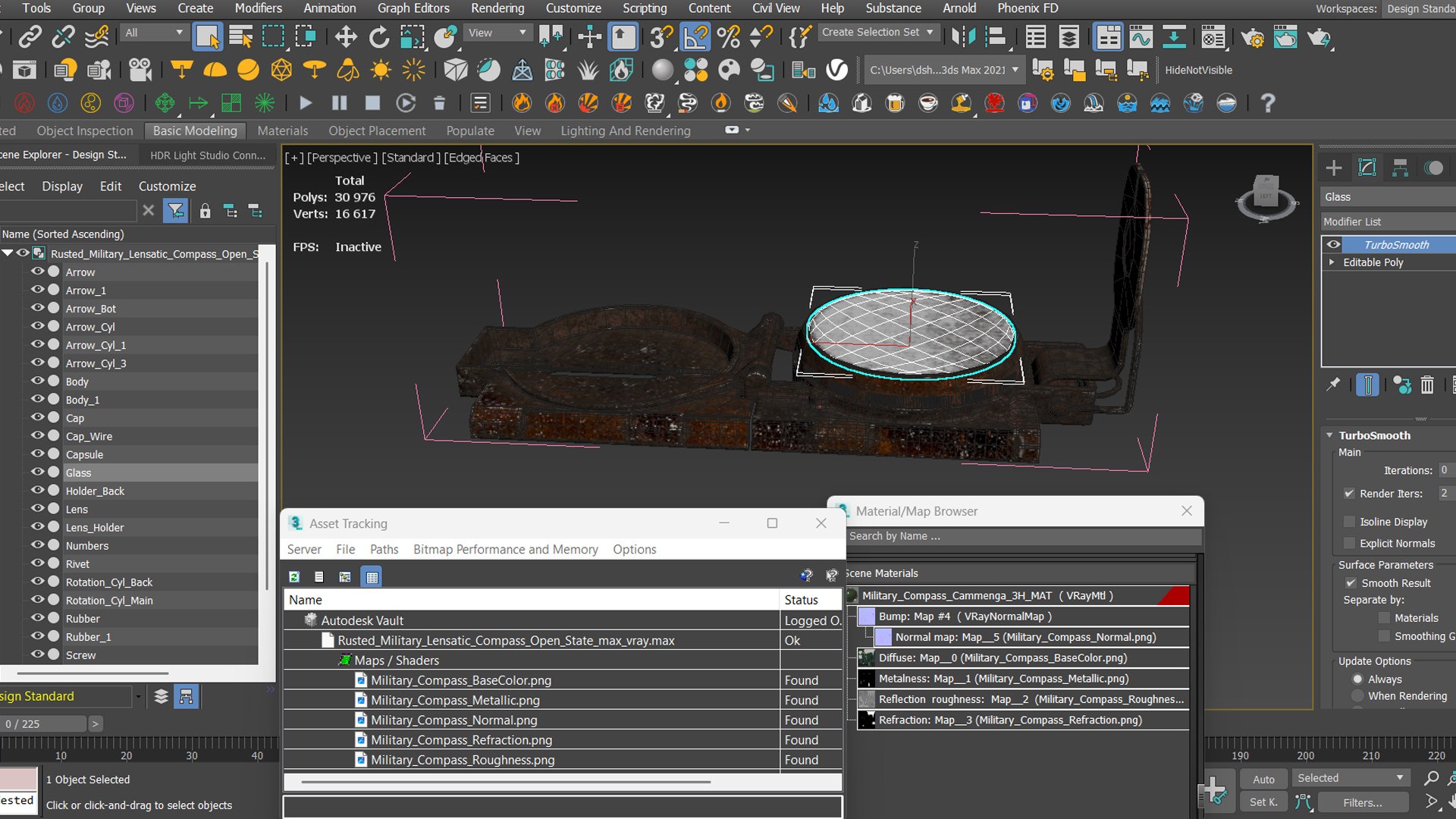The width and height of the screenshot is (1456, 819).
Task: Open the Selected key filter dropdown
Action: [1351, 778]
